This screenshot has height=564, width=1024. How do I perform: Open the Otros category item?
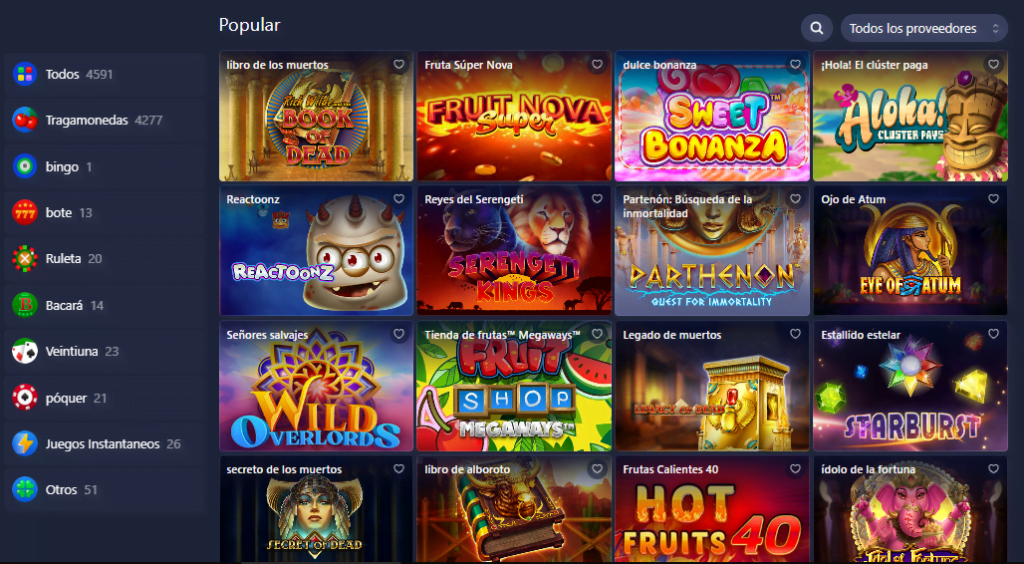104,490
